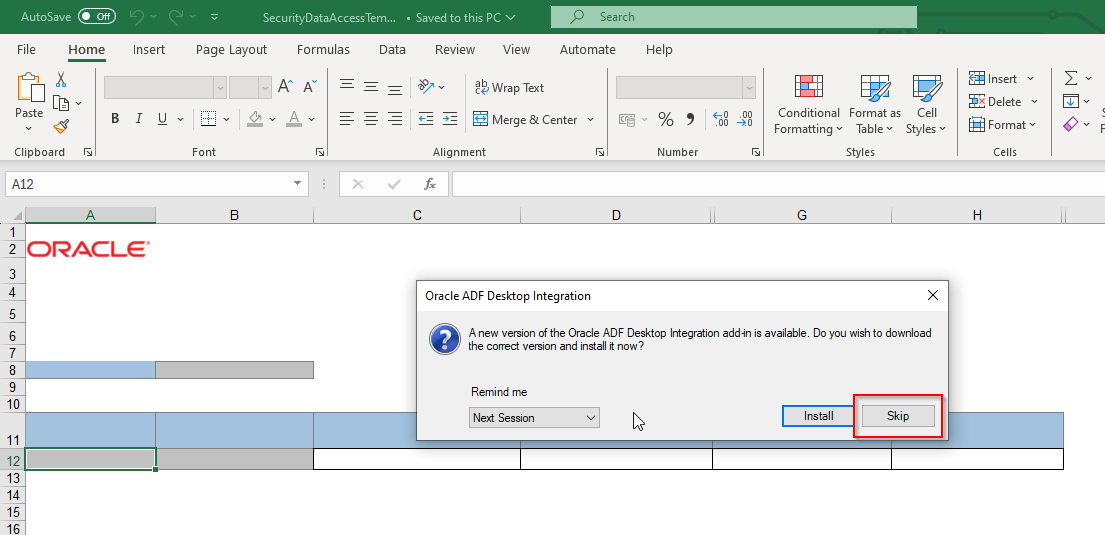The width and height of the screenshot is (1105, 535).
Task: Open the Help tab
Action: click(x=659, y=49)
